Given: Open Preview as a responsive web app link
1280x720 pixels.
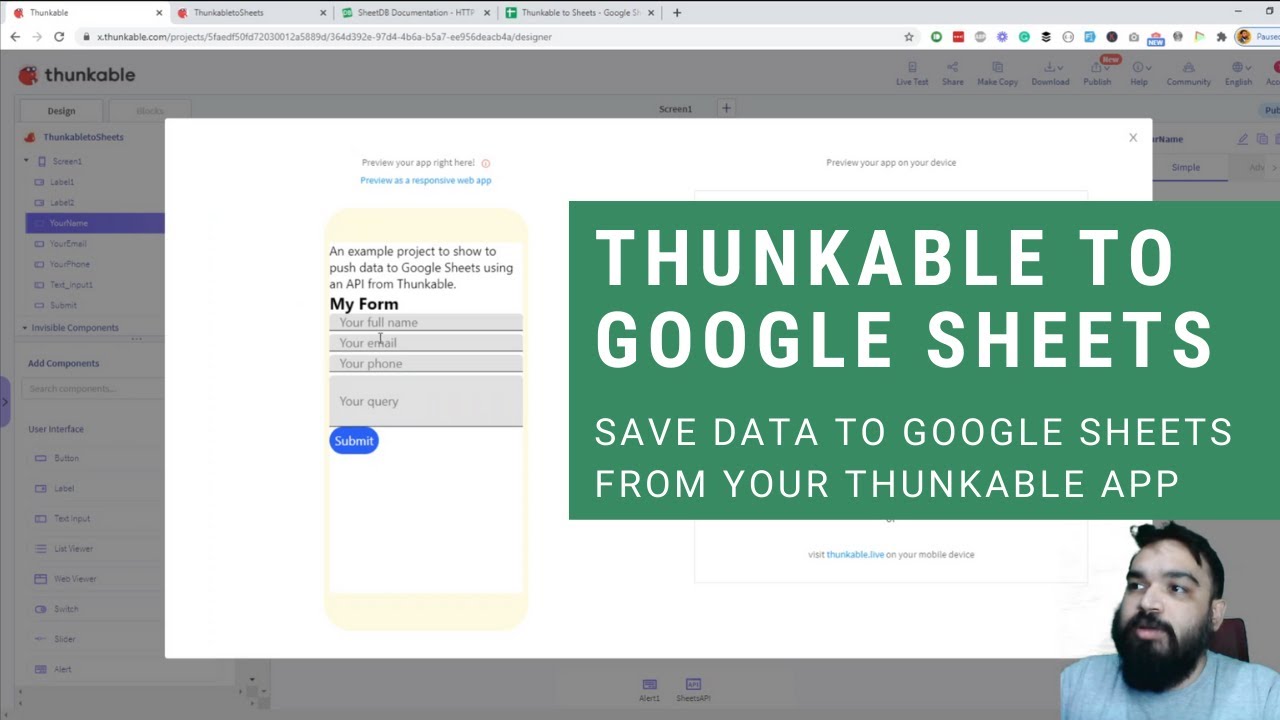Looking at the screenshot, I should coord(426,181).
